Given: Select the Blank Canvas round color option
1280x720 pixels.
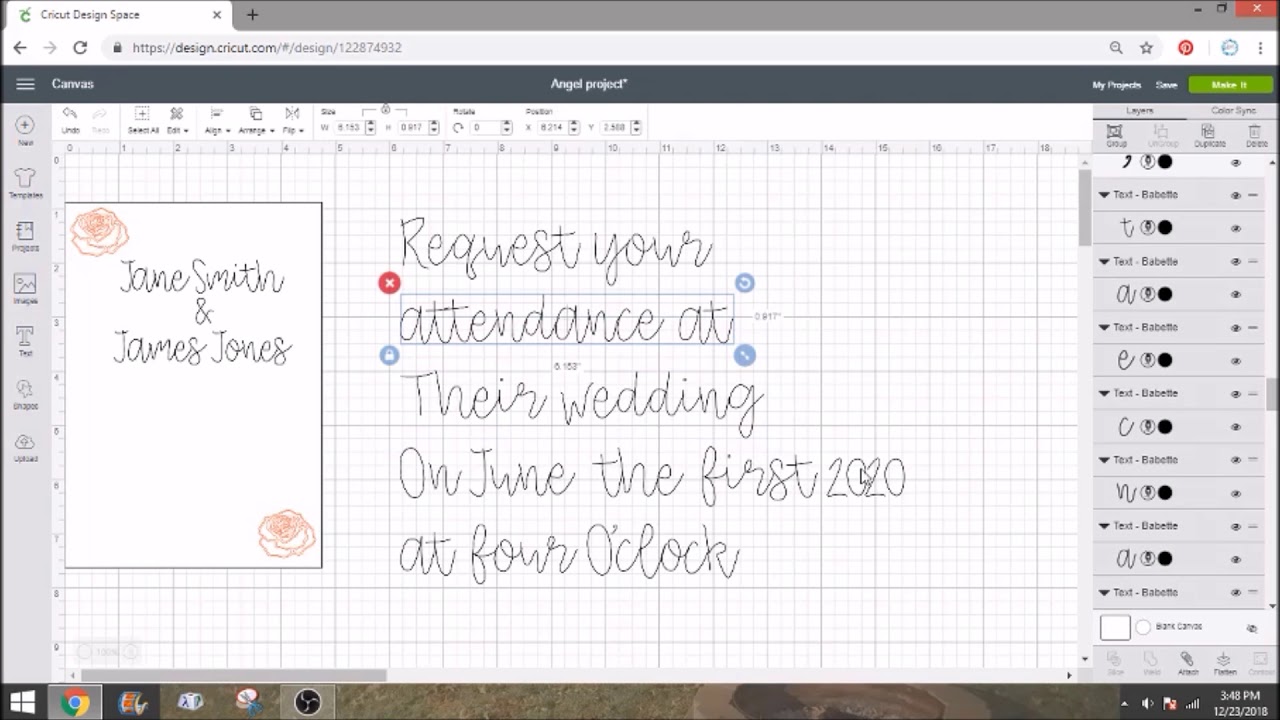Looking at the screenshot, I should pyautogui.click(x=1143, y=627).
